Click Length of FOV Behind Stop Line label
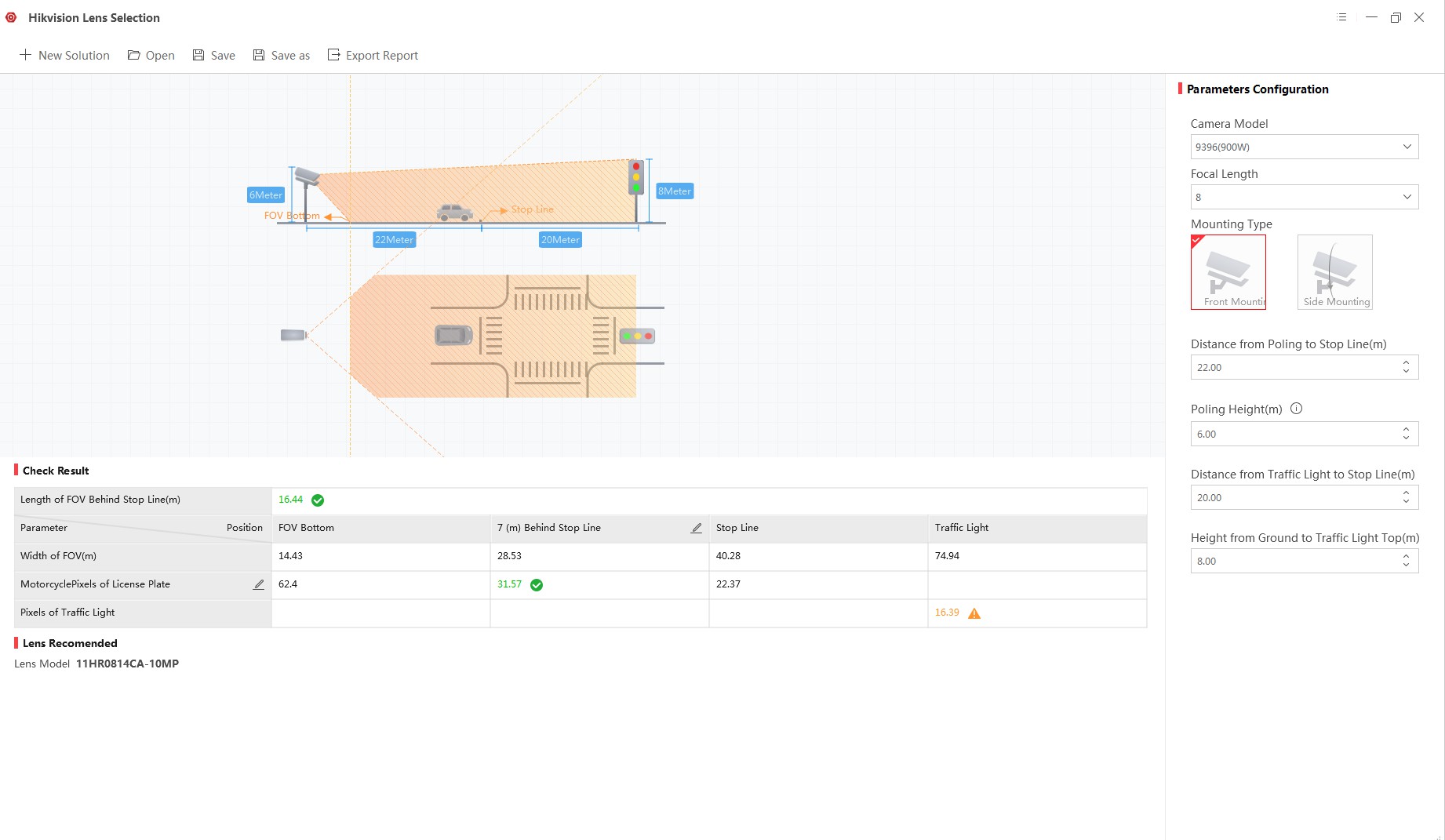 click(100, 500)
